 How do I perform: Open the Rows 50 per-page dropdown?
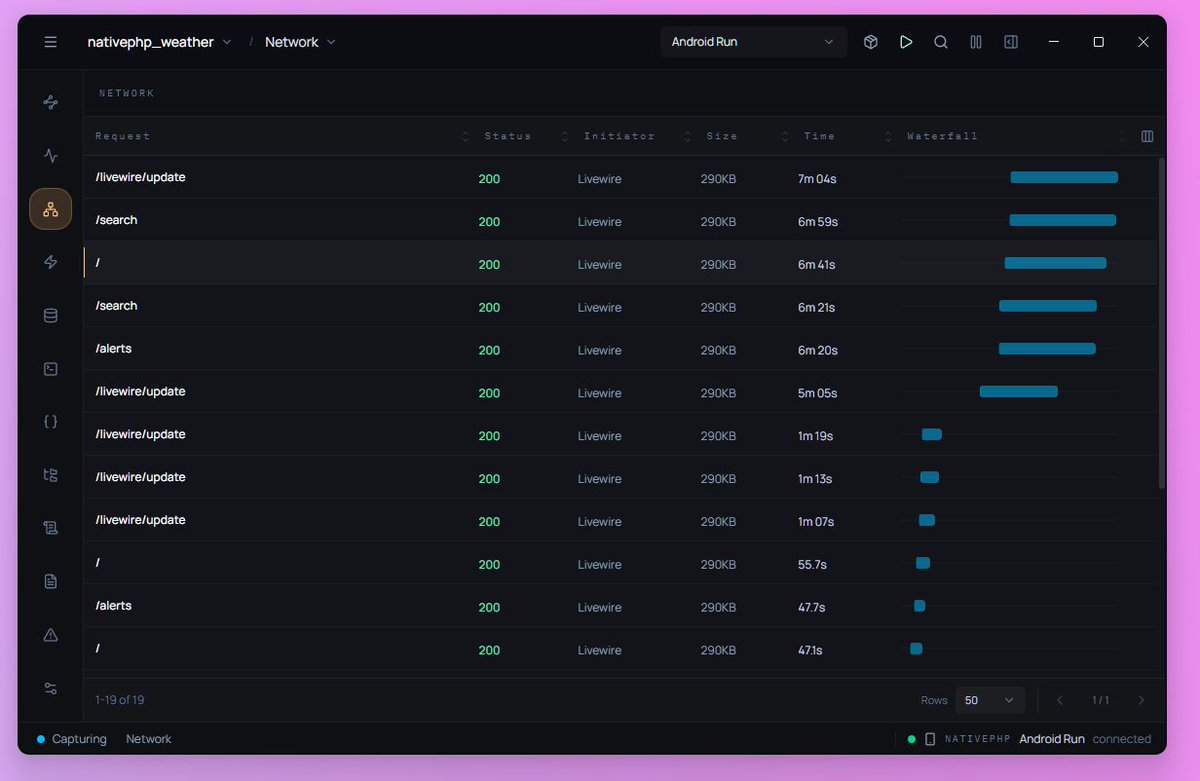click(990, 700)
